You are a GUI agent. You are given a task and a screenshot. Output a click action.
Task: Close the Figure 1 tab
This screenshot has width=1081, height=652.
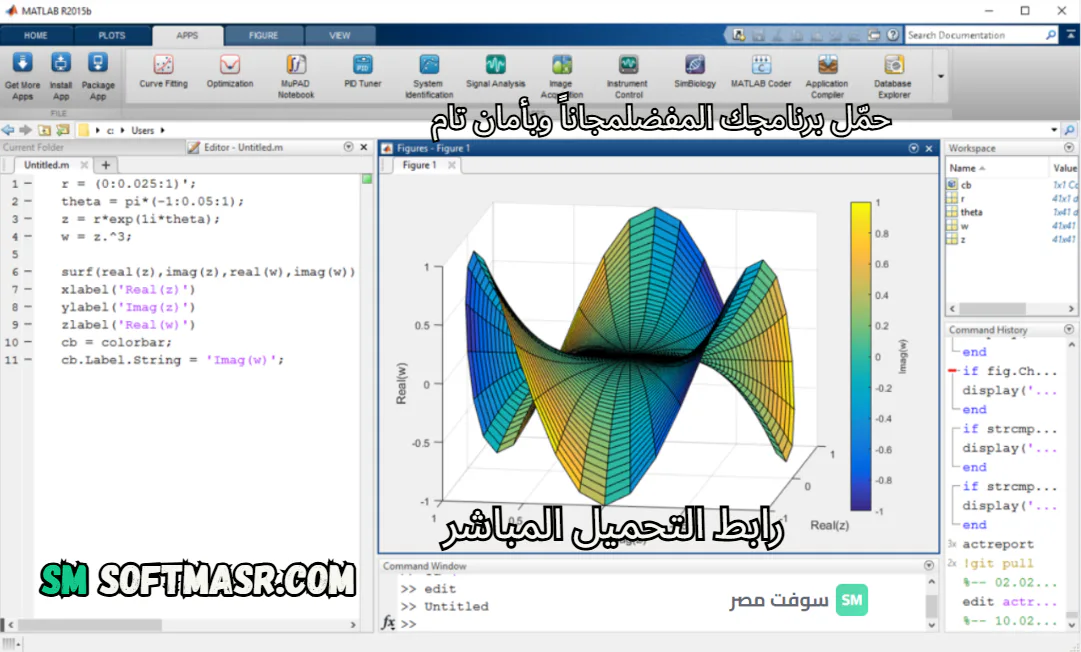(452, 165)
